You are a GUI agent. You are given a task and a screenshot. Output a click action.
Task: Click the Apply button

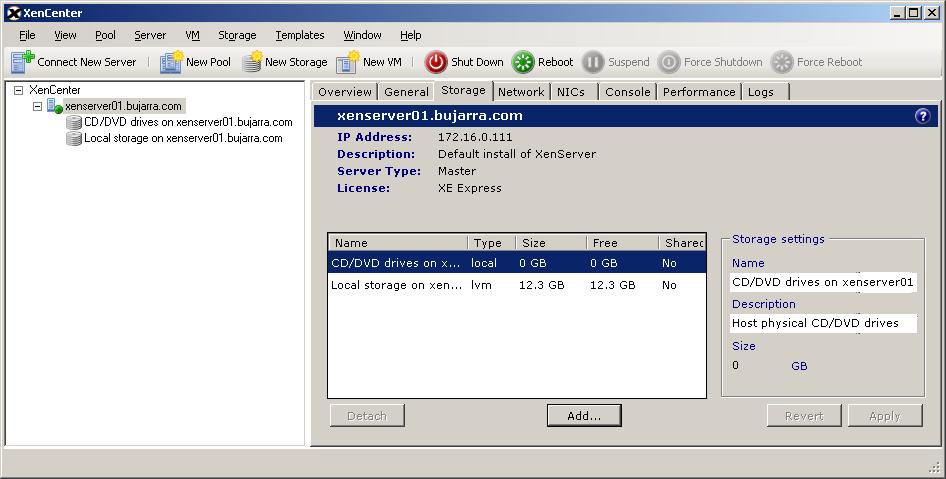pyautogui.click(x=885, y=416)
